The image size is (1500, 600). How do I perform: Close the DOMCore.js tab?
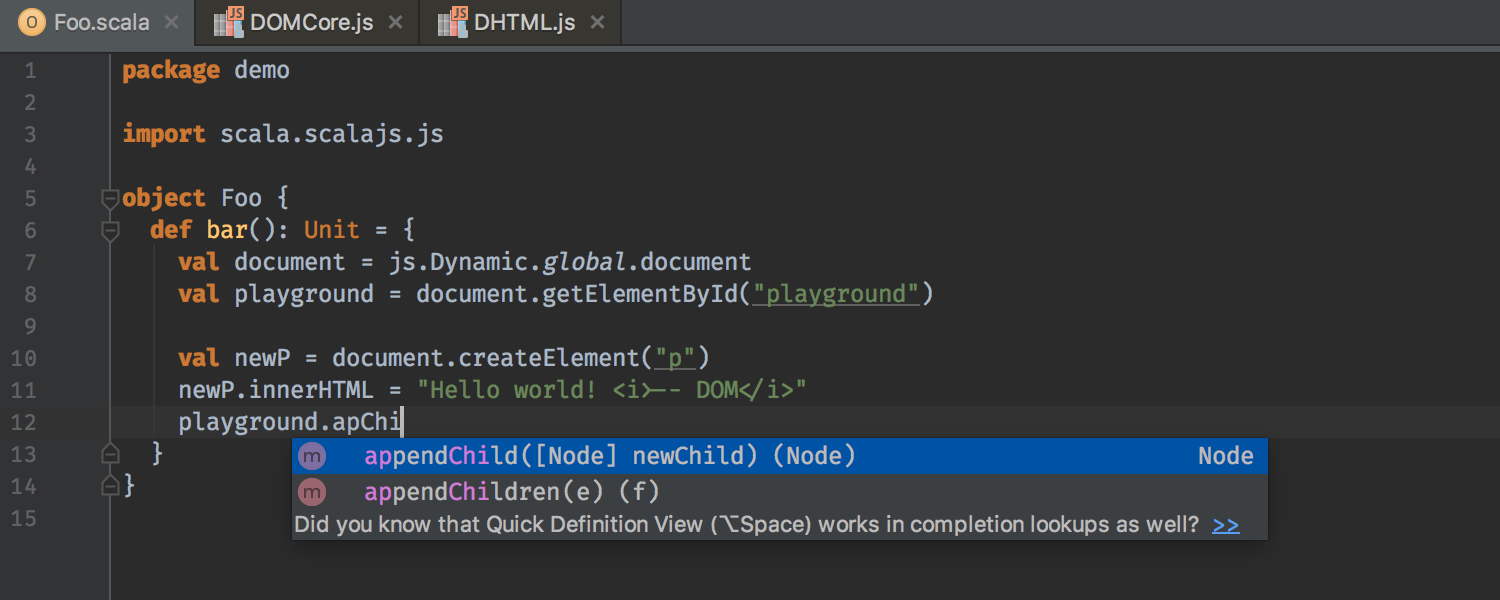[394, 22]
